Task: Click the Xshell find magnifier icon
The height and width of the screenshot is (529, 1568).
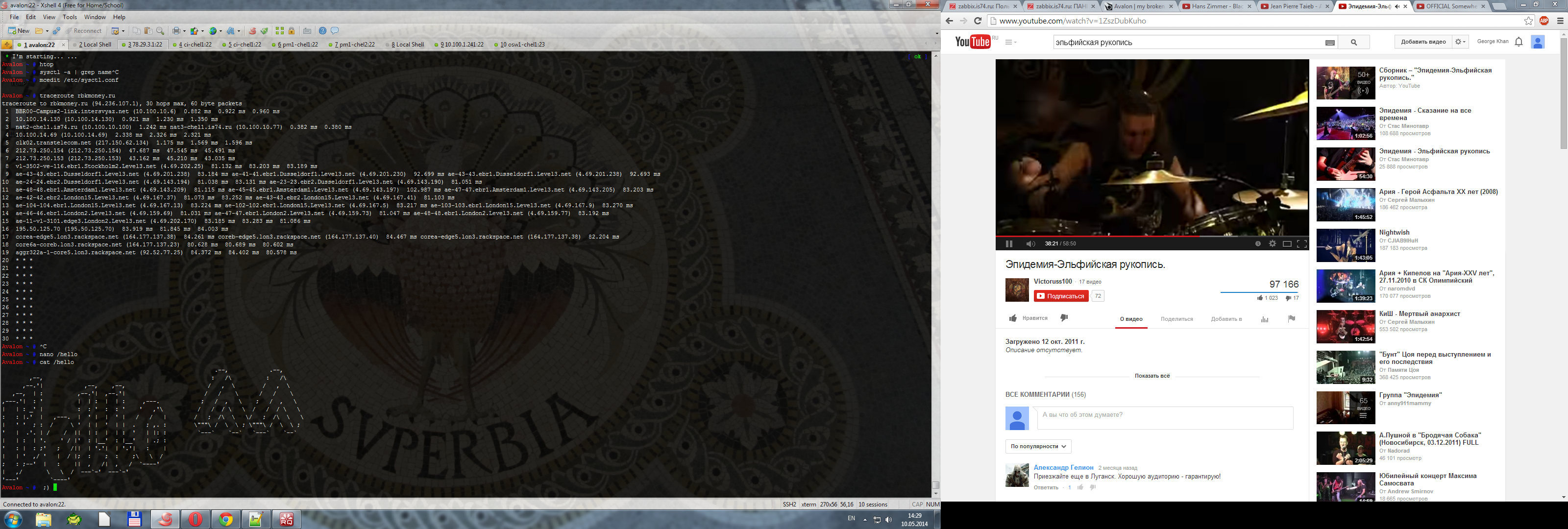Action: [160, 30]
